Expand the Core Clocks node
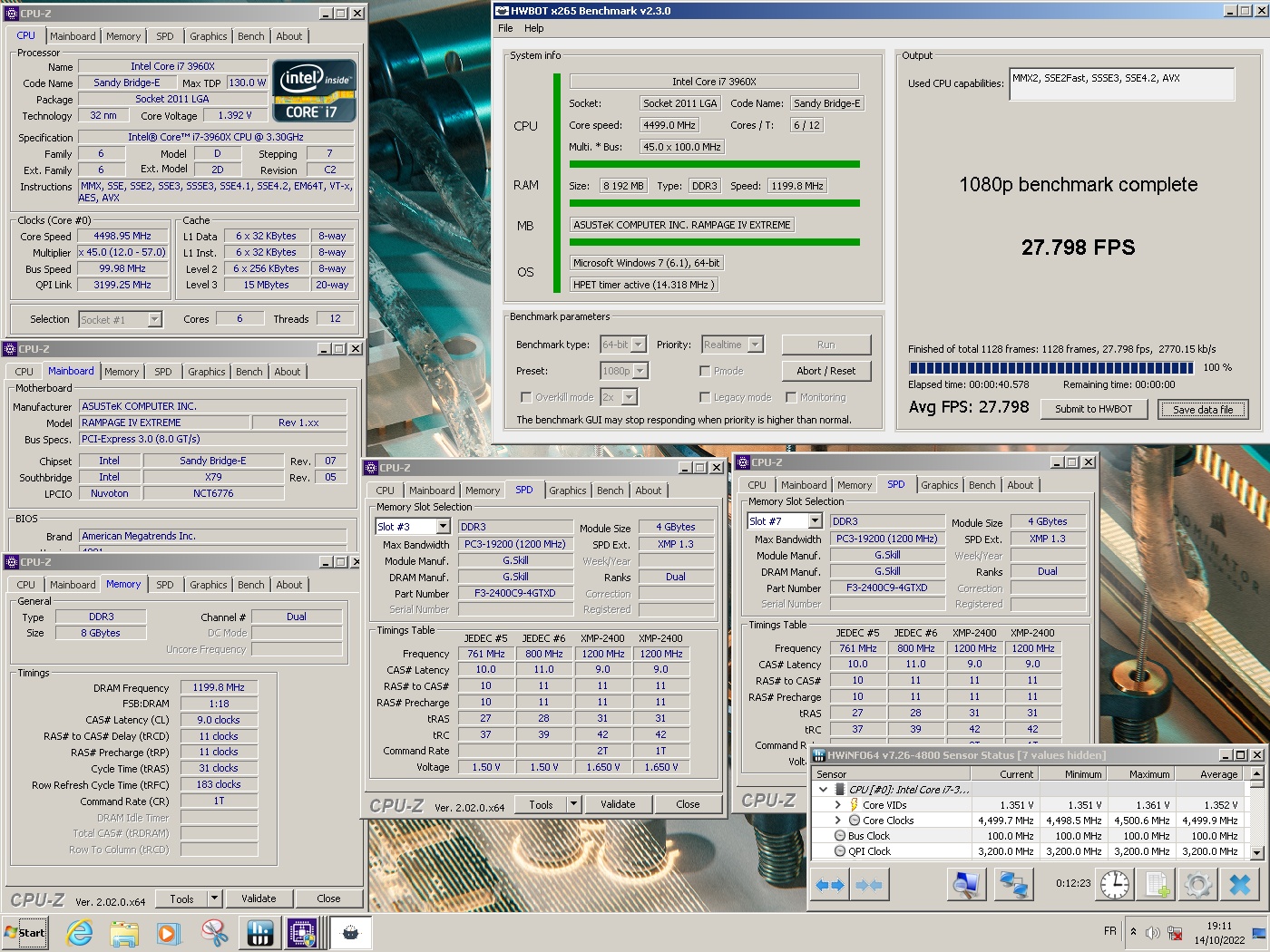 pyautogui.click(x=838, y=821)
